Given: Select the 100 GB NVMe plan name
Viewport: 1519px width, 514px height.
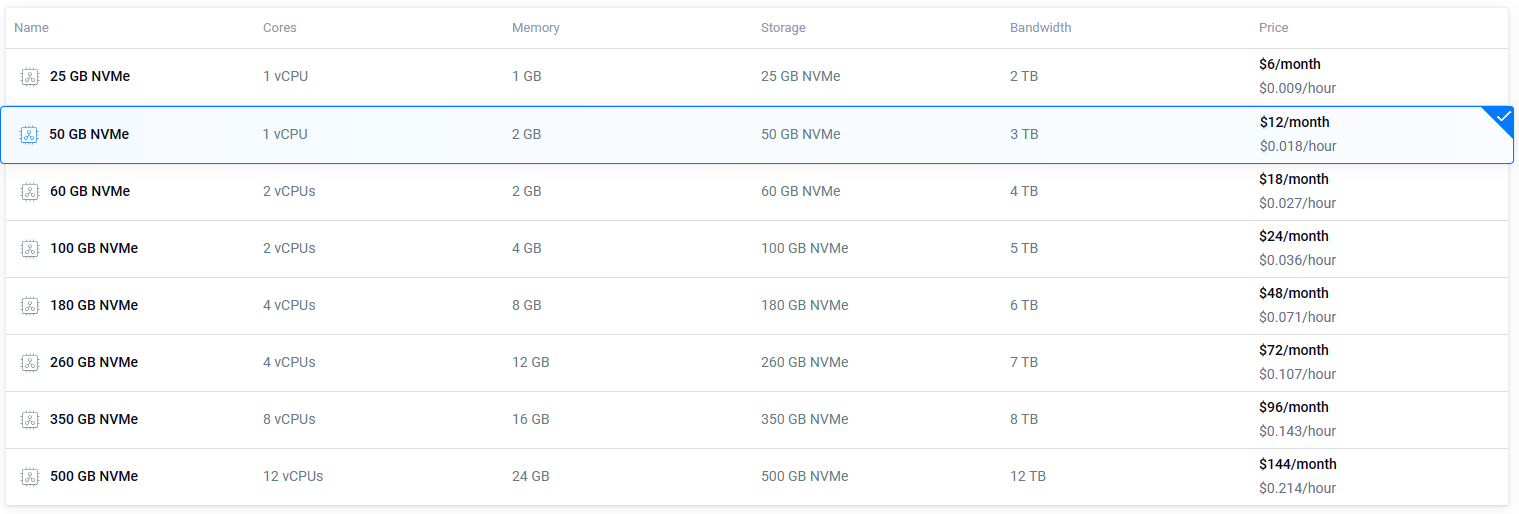Looking at the screenshot, I should 94,248.
